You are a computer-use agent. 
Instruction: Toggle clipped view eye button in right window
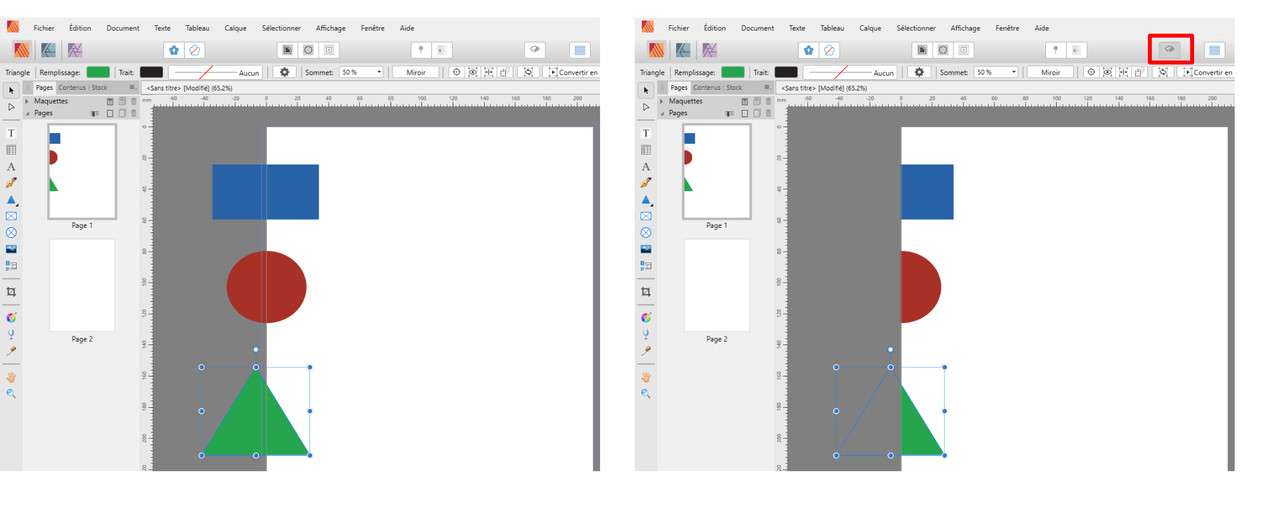pos(1170,49)
